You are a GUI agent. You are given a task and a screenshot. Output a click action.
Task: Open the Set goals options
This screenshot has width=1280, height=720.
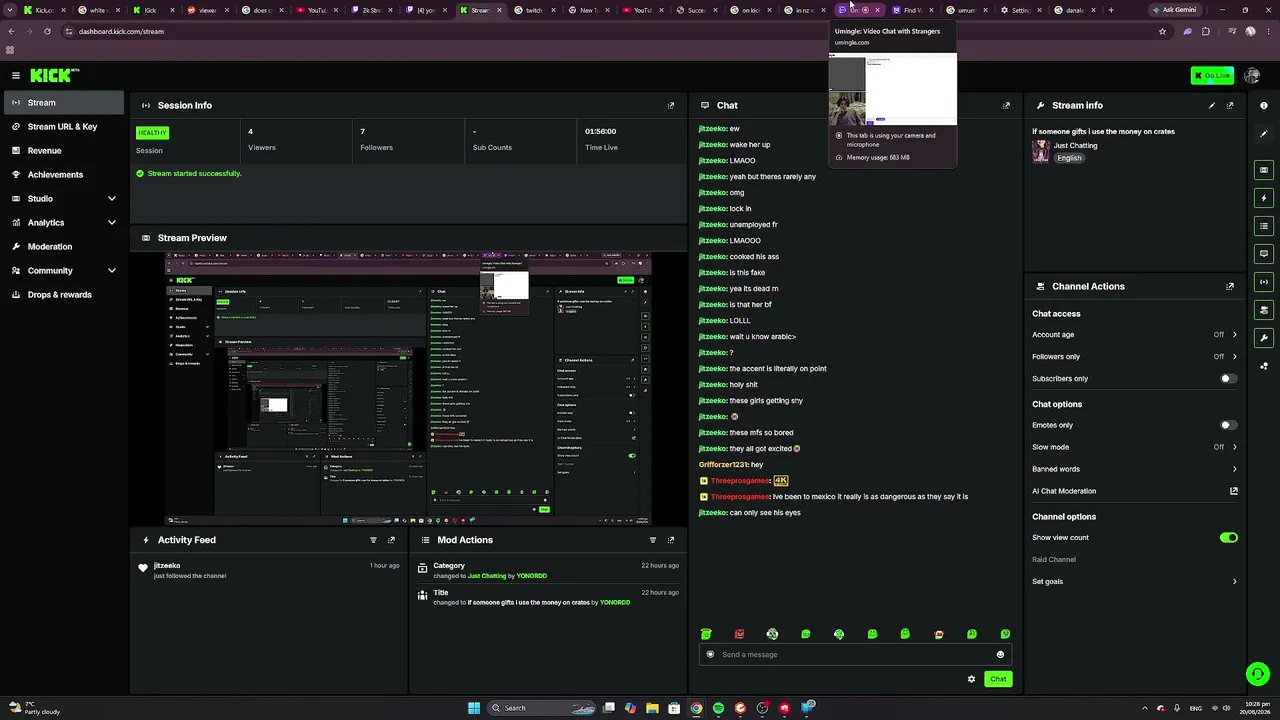coord(1135,581)
